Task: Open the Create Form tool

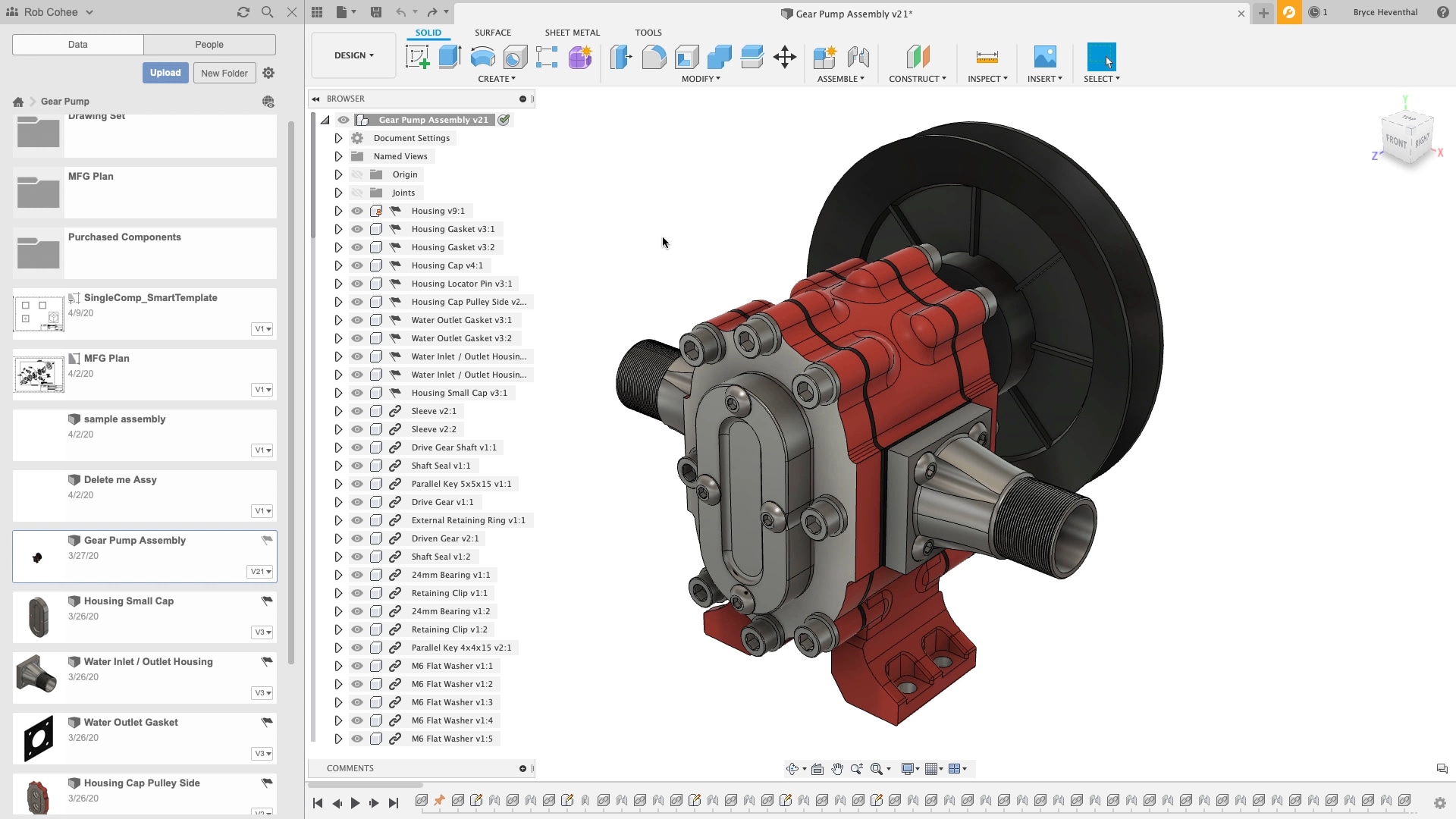Action: [x=580, y=57]
